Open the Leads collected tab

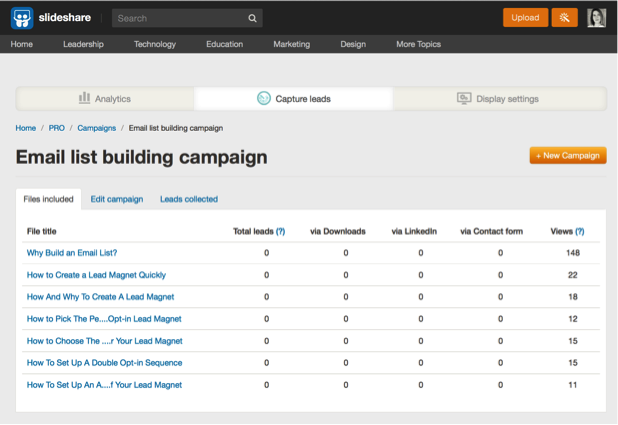[189, 199]
